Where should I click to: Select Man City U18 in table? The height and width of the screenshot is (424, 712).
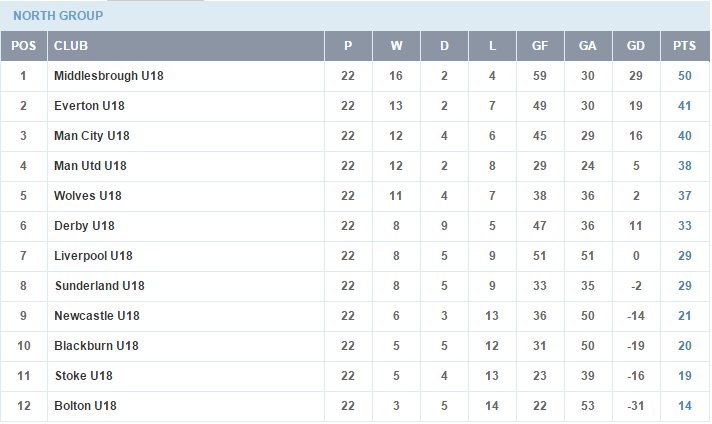(92, 136)
